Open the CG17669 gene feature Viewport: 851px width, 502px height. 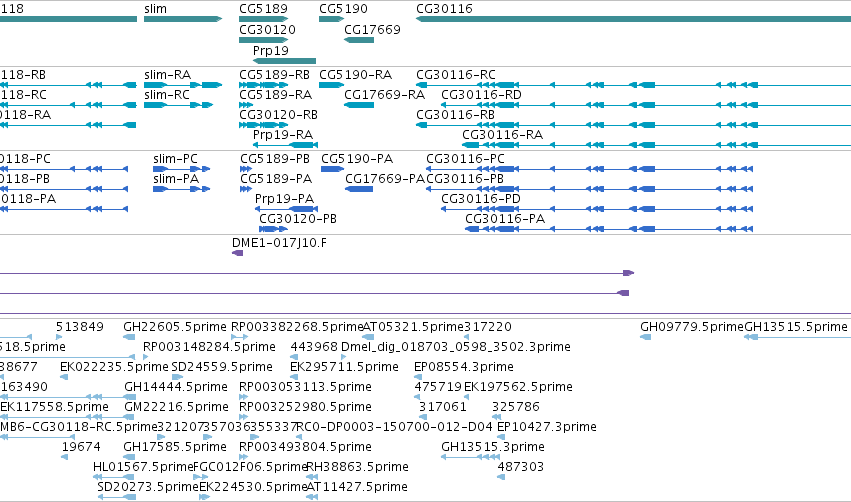(x=359, y=40)
